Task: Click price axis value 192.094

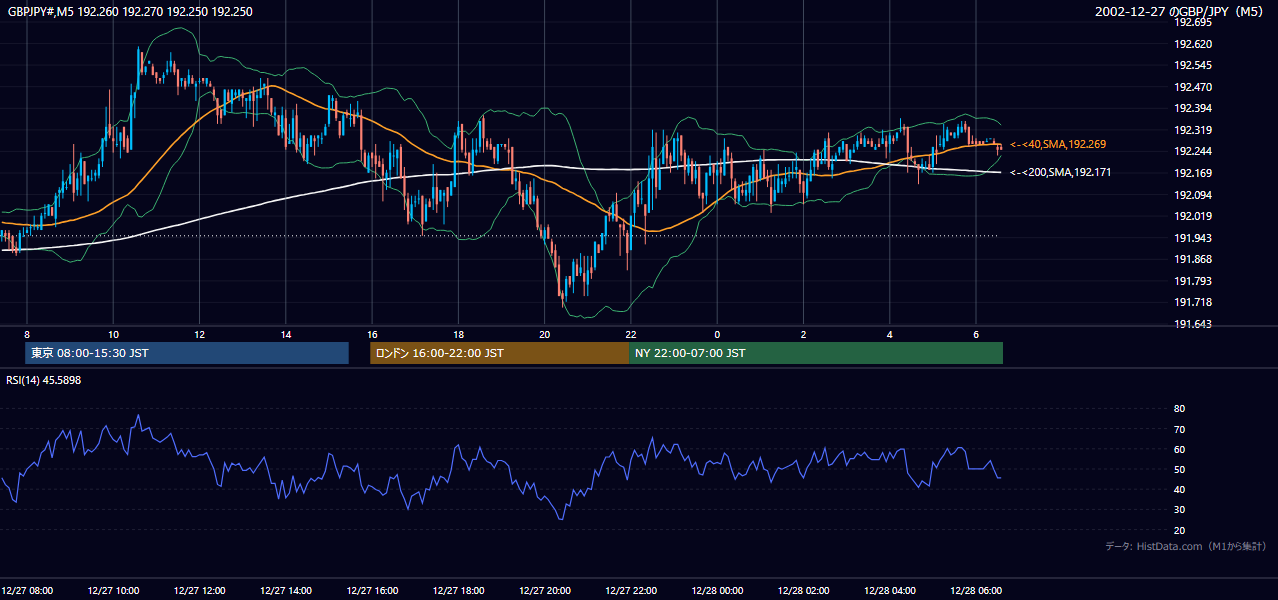Action: coord(1193,195)
